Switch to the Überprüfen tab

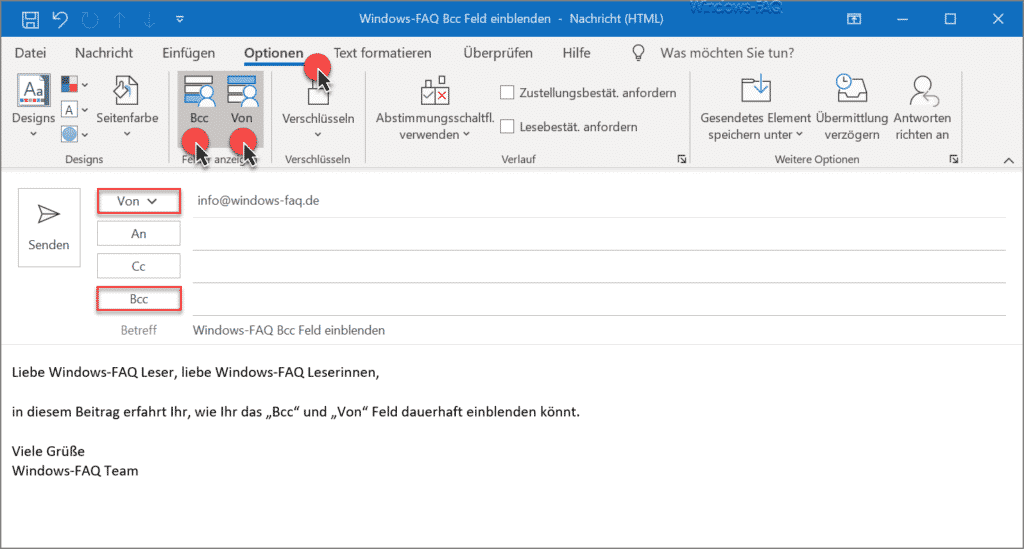pyautogui.click(x=498, y=53)
